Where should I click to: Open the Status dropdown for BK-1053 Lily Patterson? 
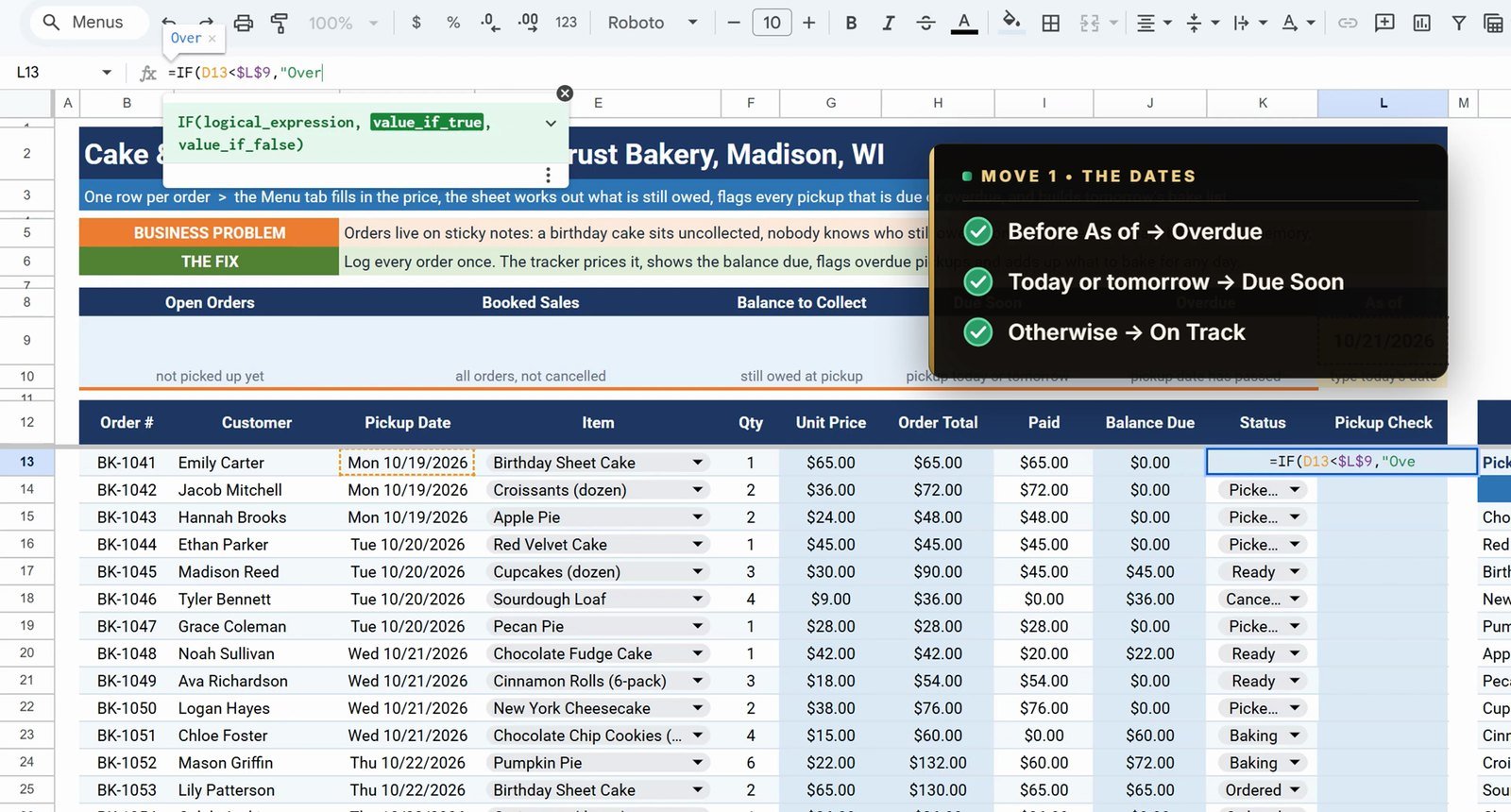pos(1295,789)
